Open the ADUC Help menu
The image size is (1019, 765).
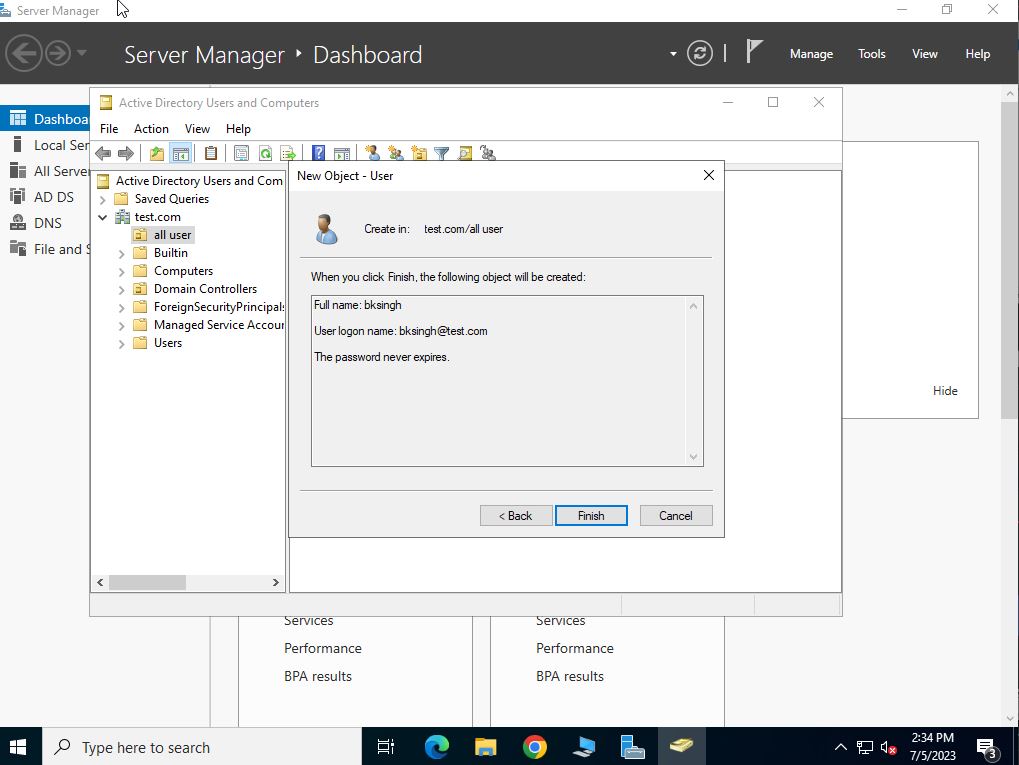[x=238, y=129]
